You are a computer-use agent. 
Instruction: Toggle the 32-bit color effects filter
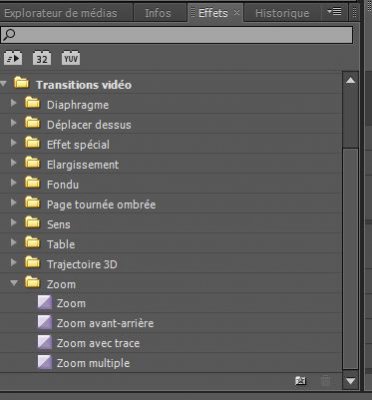click(x=42, y=58)
